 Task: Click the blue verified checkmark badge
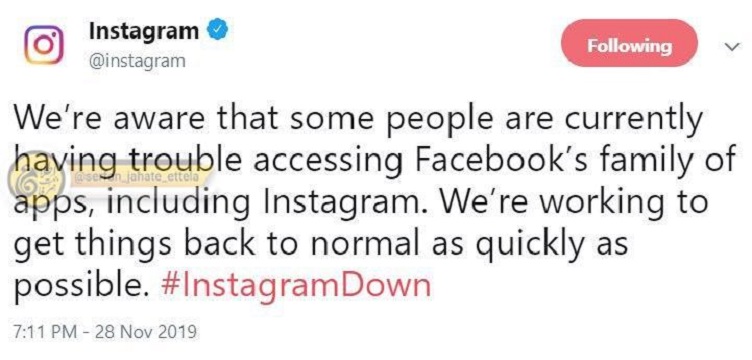click(x=217, y=31)
